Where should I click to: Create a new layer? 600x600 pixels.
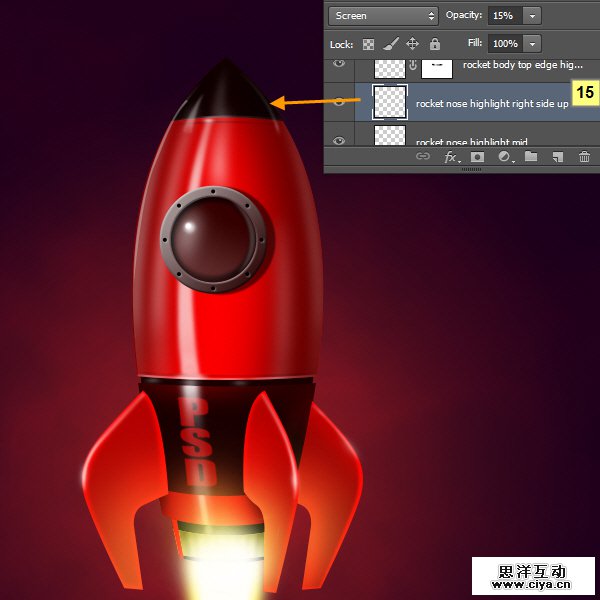click(x=558, y=157)
